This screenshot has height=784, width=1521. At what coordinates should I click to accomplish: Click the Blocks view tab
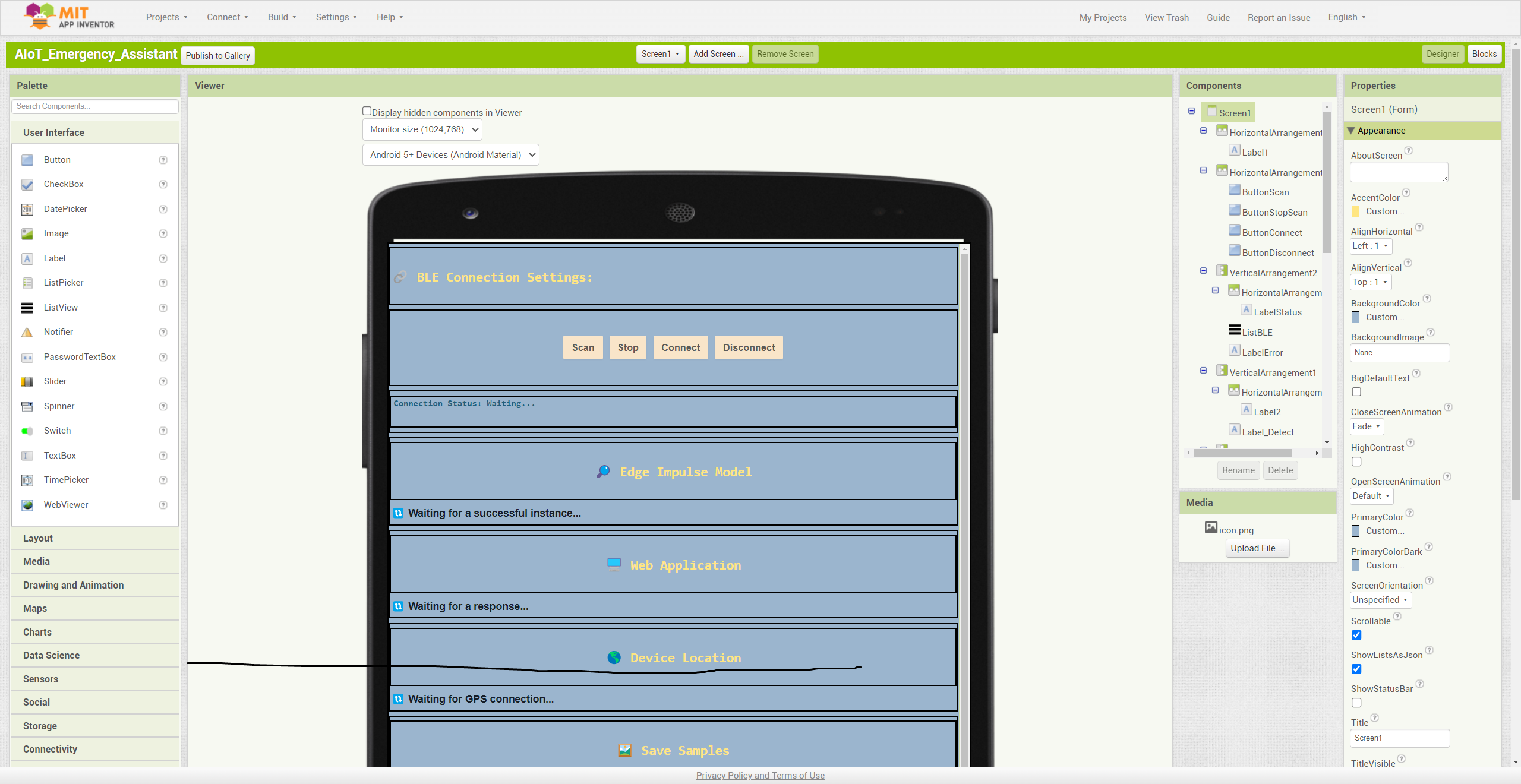click(1484, 54)
